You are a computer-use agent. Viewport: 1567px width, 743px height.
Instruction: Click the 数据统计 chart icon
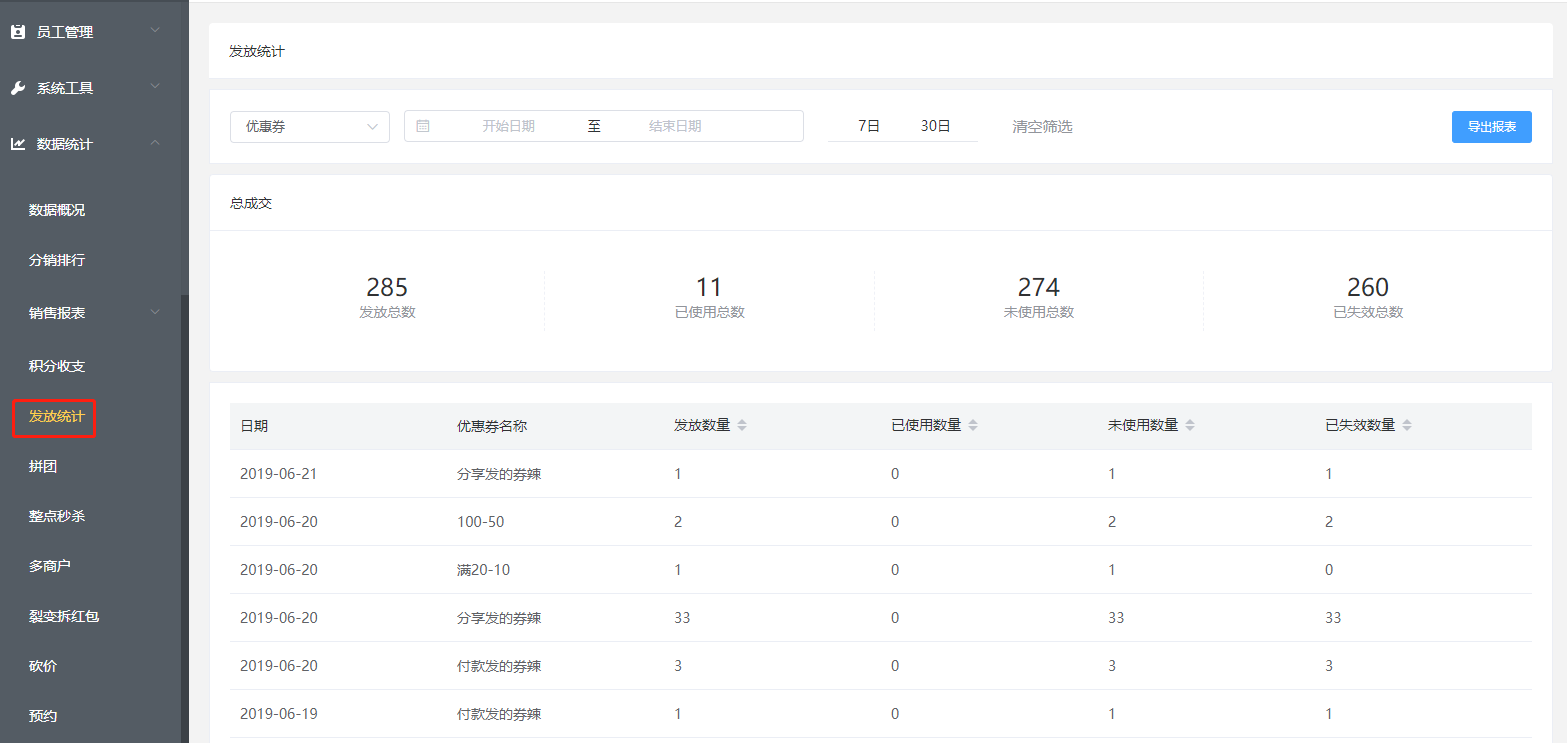[17, 144]
